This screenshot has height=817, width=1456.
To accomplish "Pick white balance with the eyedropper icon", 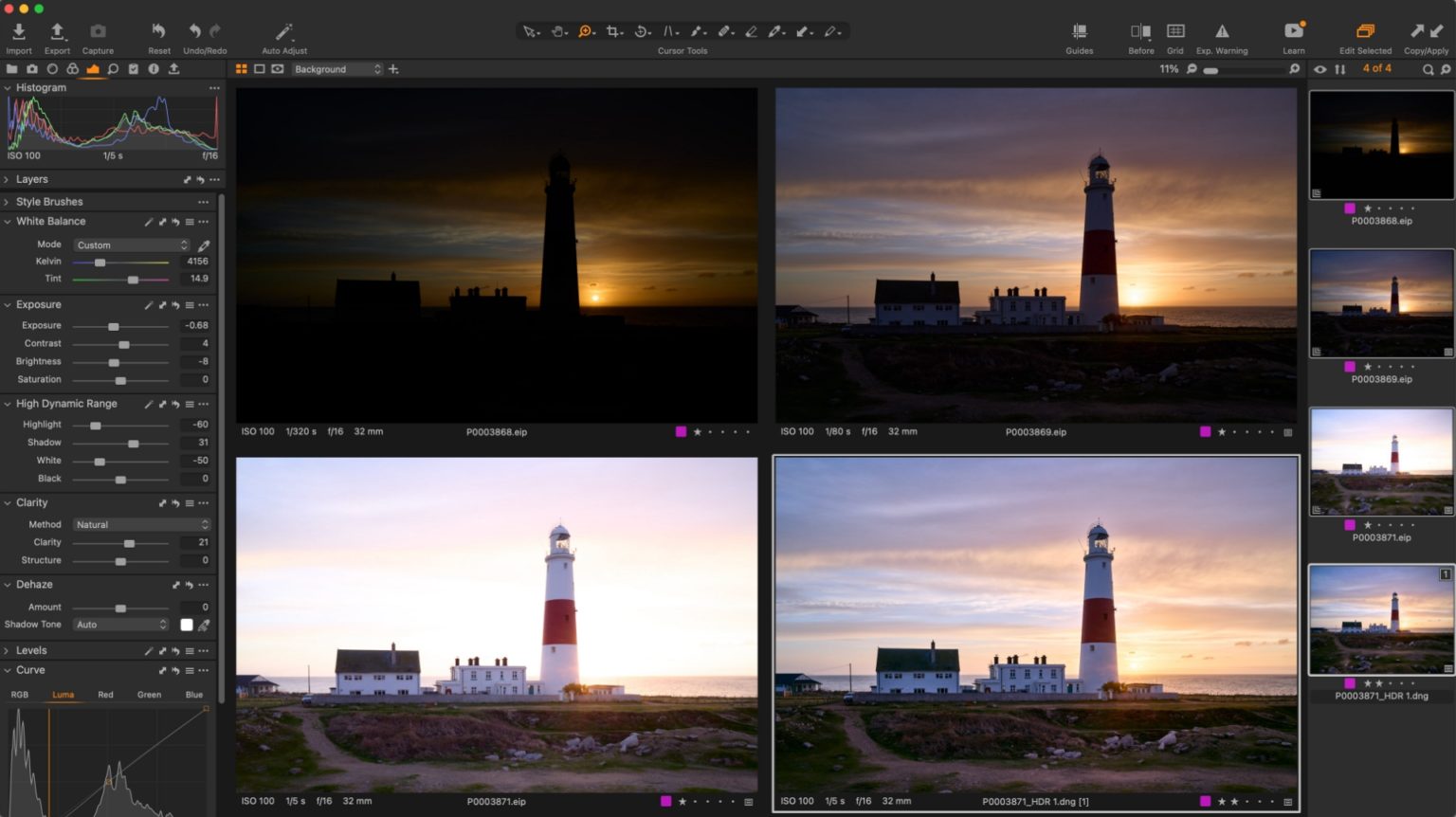I will coord(203,244).
